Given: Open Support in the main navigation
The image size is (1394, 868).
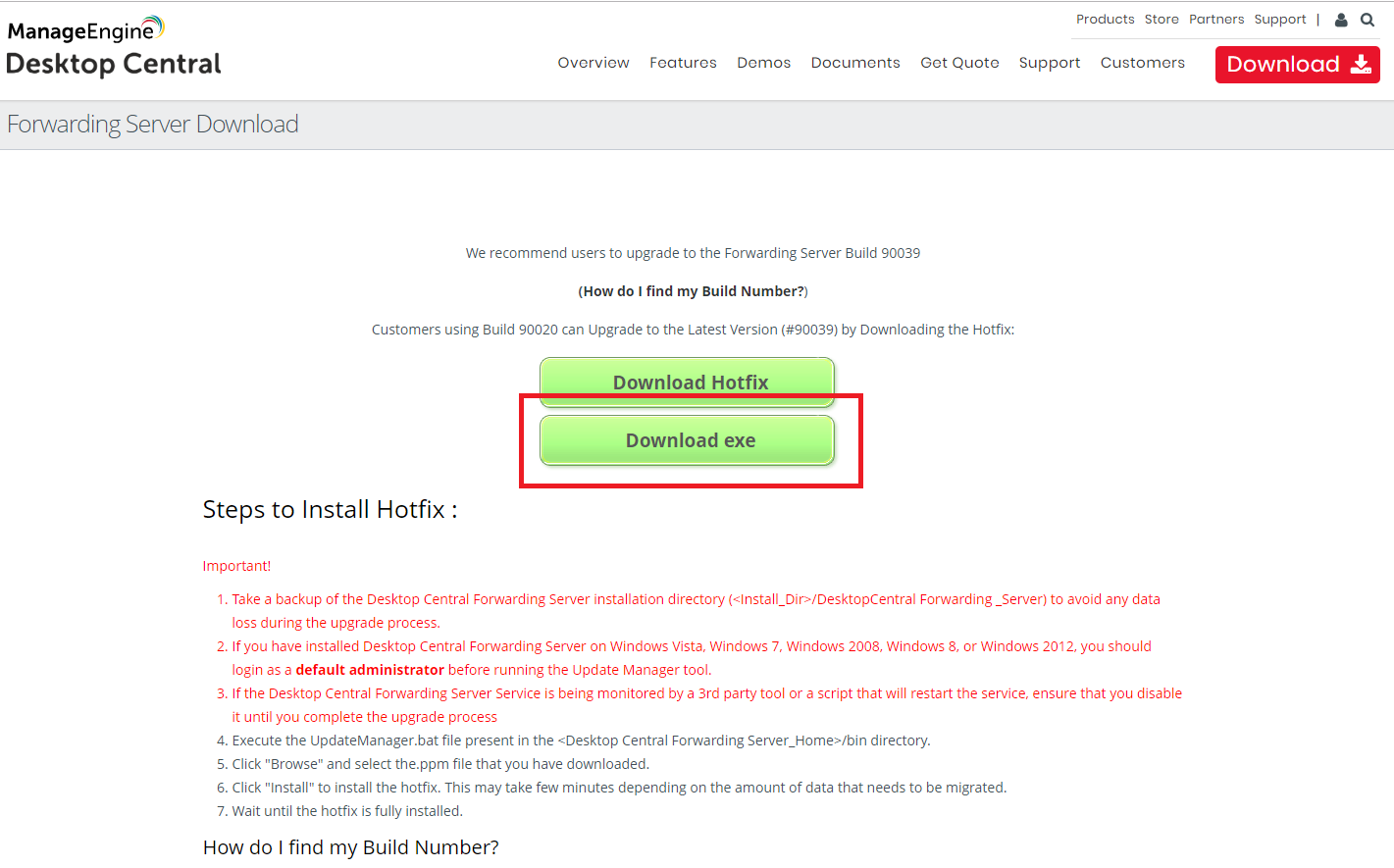Looking at the screenshot, I should [1049, 63].
